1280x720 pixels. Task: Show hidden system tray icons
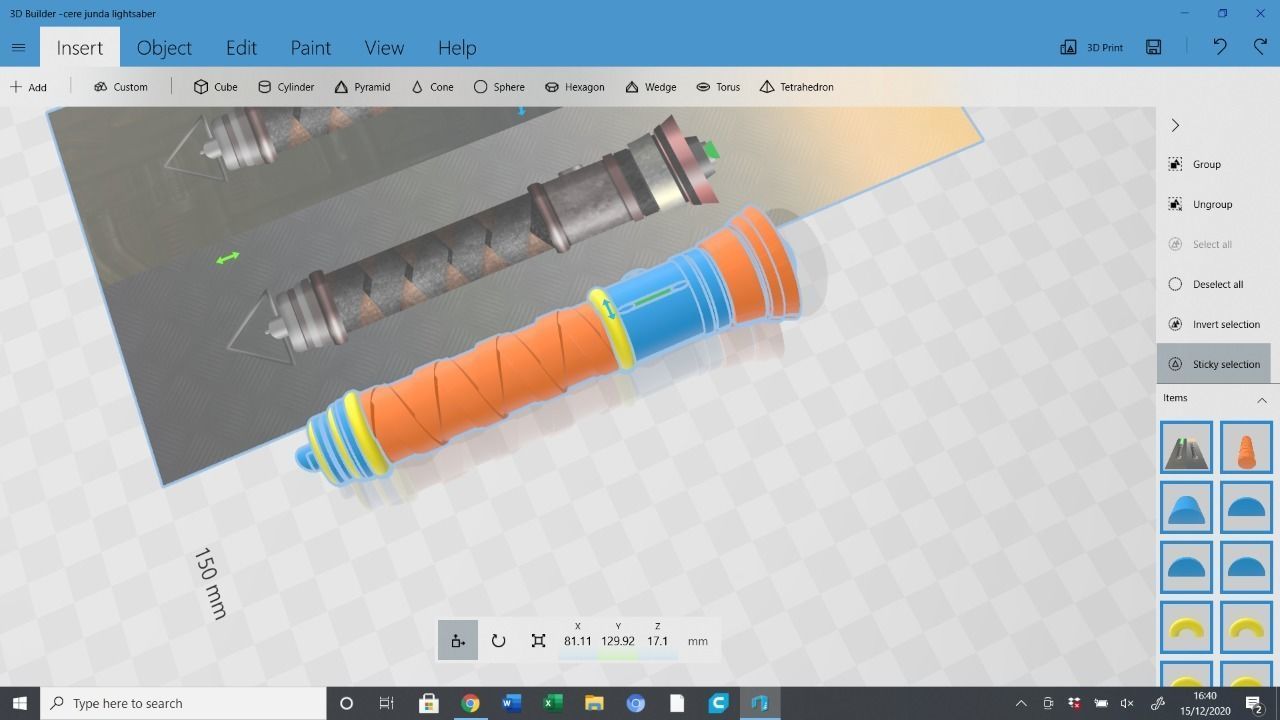pyautogui.click(x=1021, y=703)
